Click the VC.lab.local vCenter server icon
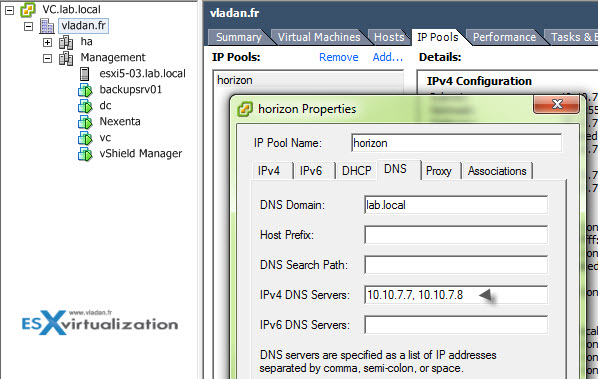The width and height of the screenshot is (598, 379). coord(28,10)
